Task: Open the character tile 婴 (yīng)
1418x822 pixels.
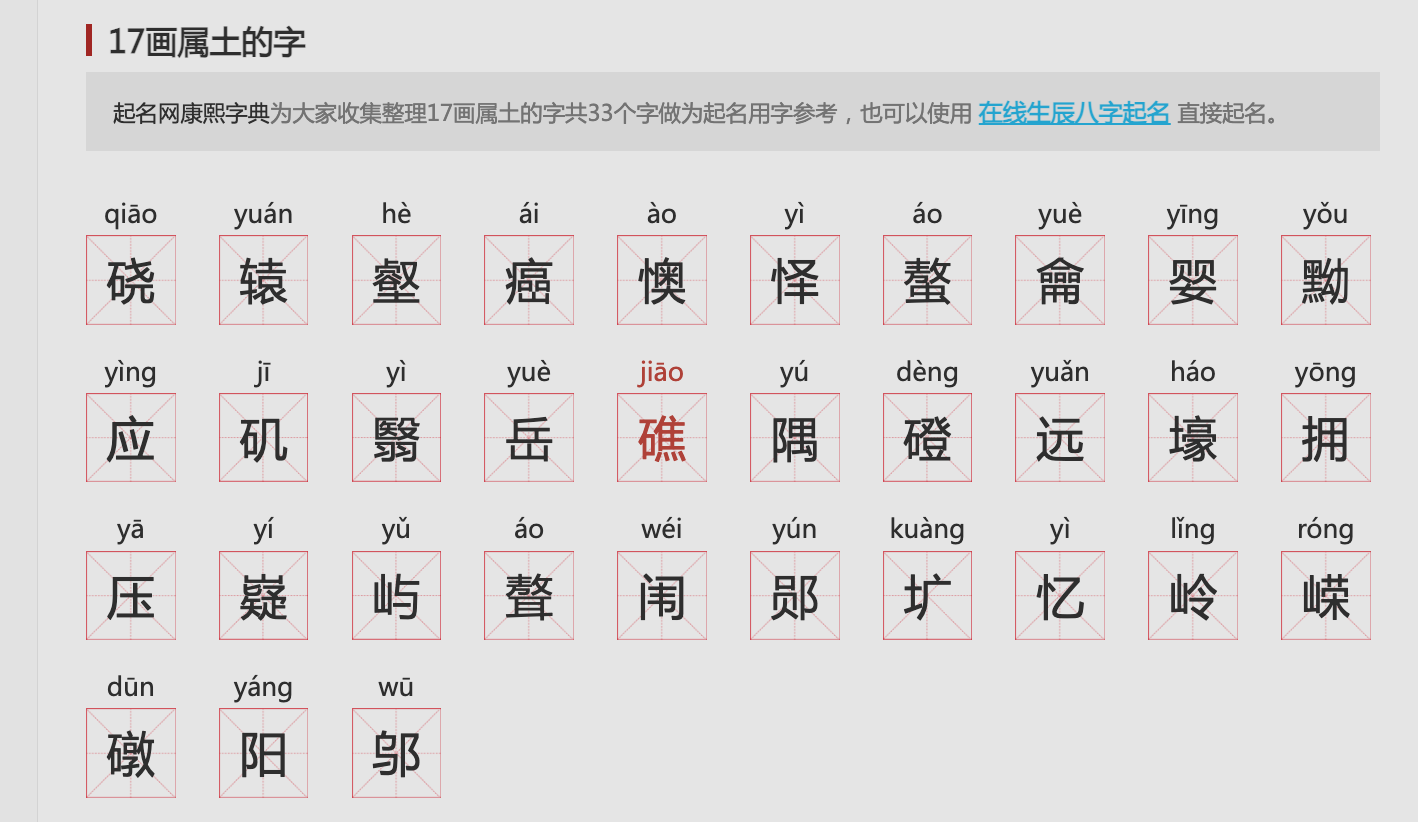Action: pos(1193,280)
